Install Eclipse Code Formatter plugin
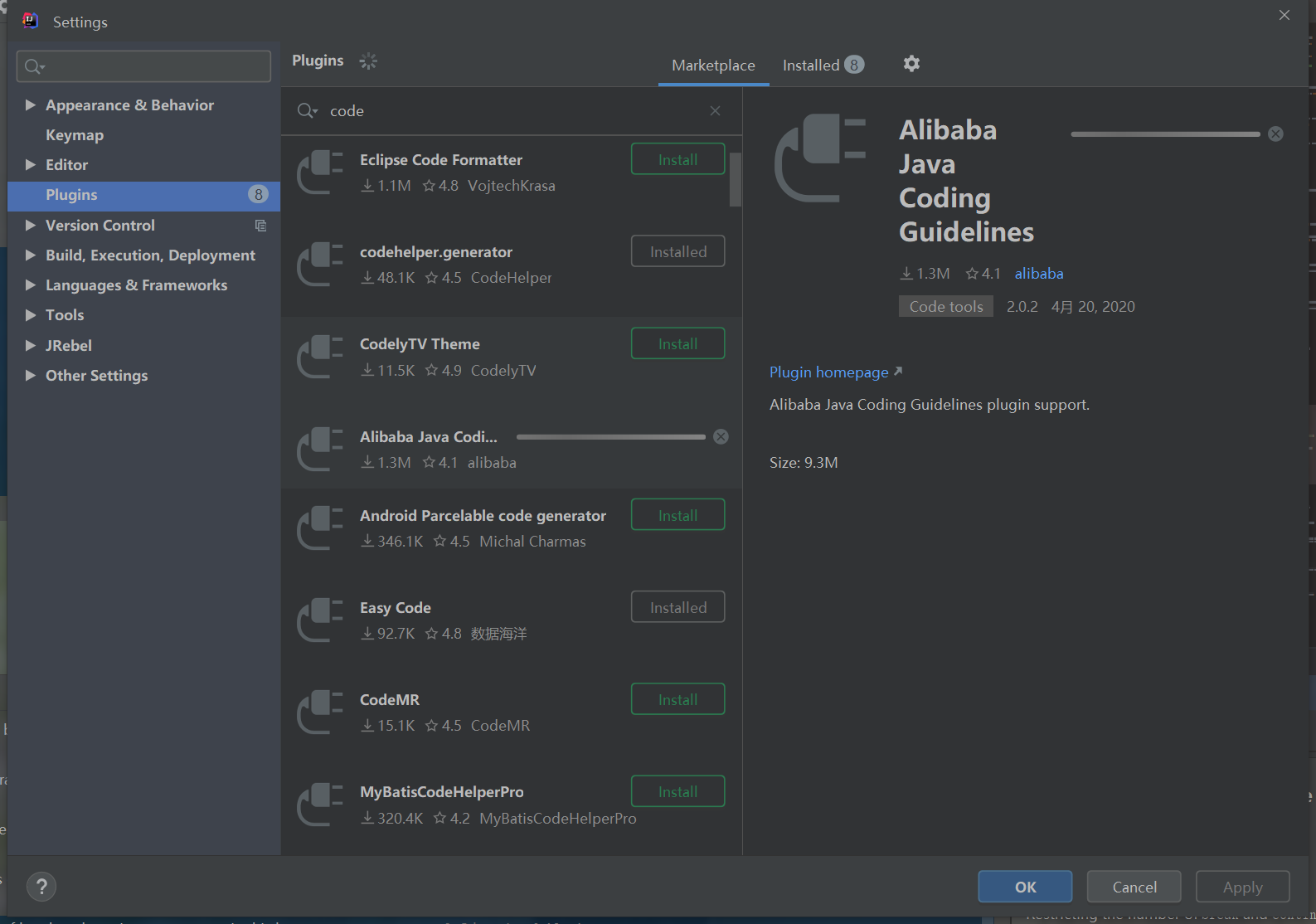 pyautogui.click(x=677, y=159)
